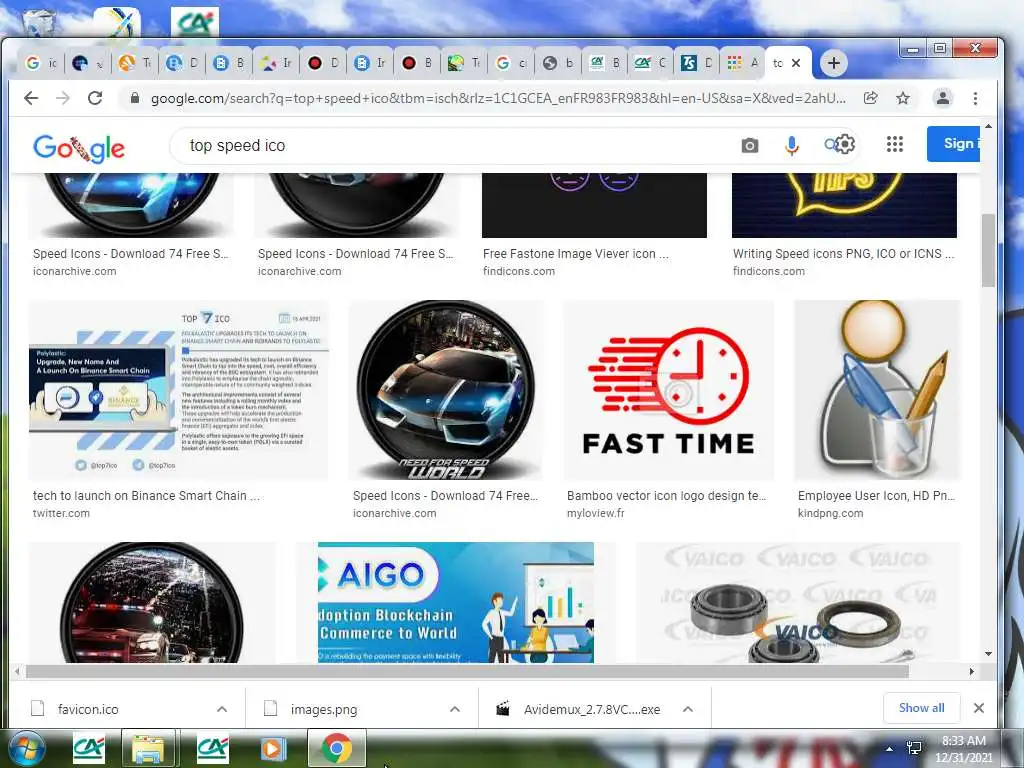The image size is (1024, 768).
Task: Share this page using the share icon
Action: tap(871, 98)
